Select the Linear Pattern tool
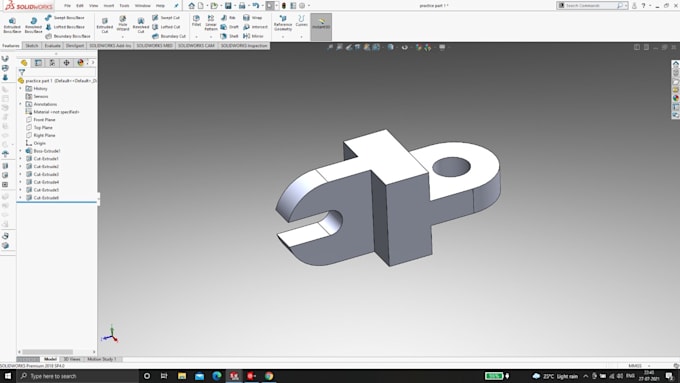This screenshot has width=680, height=383. (211, 23)
